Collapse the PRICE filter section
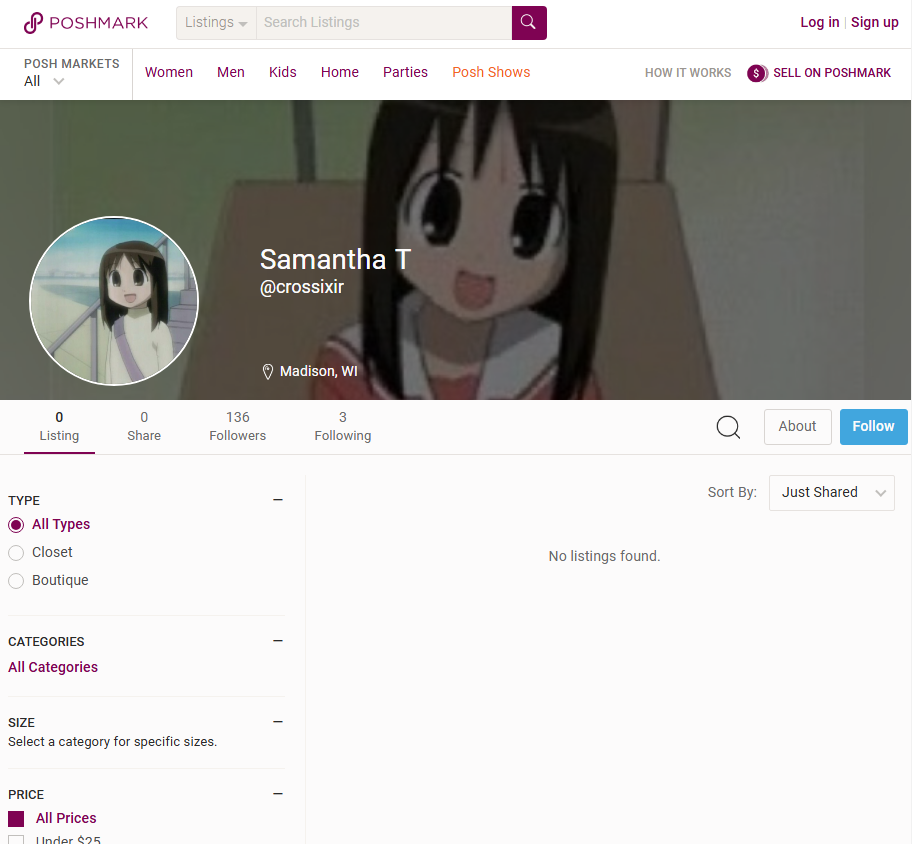The height and width of the screenshot is (844, 912). pos(278,794)
